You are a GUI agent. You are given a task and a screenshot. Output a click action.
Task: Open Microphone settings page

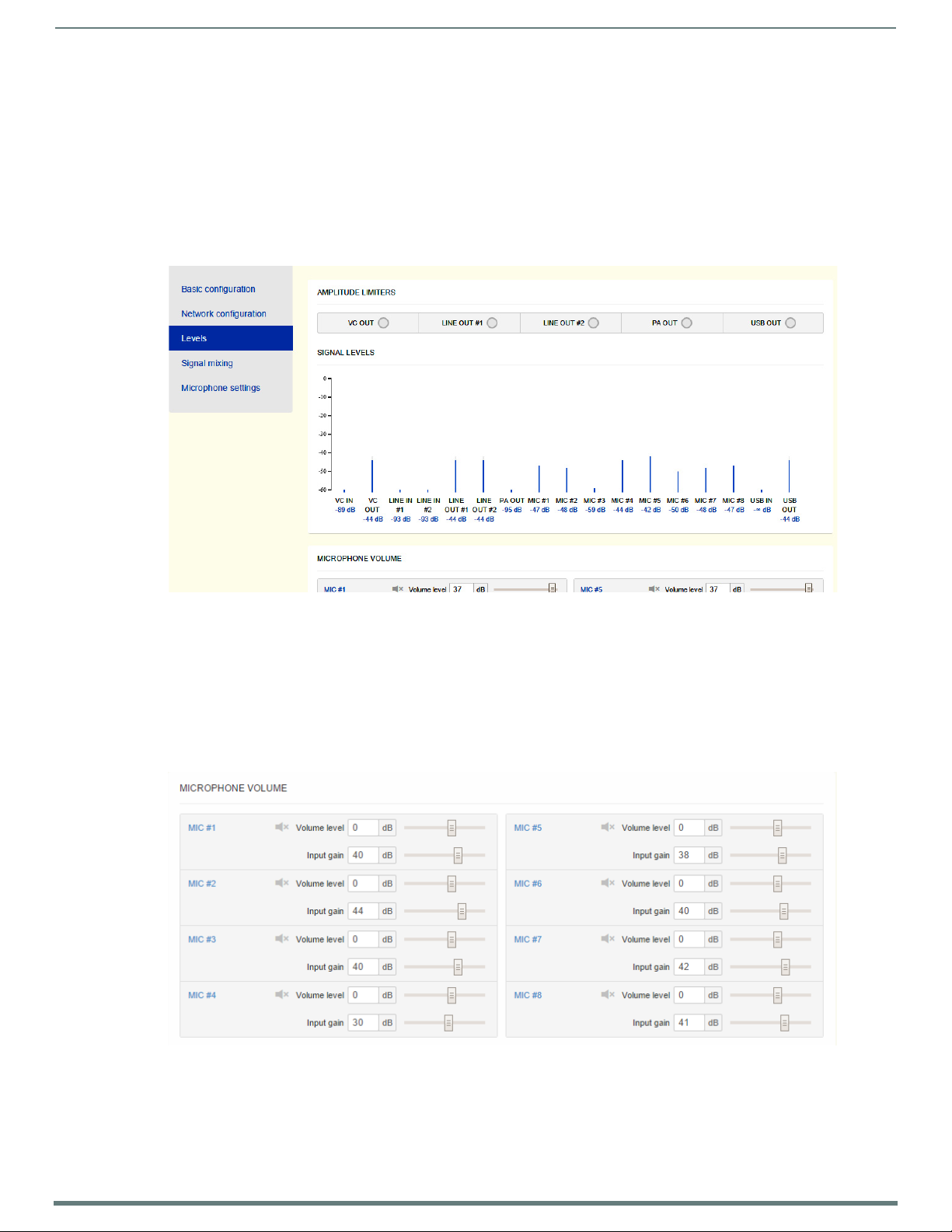pyautogui.click(x=221, y=388)
